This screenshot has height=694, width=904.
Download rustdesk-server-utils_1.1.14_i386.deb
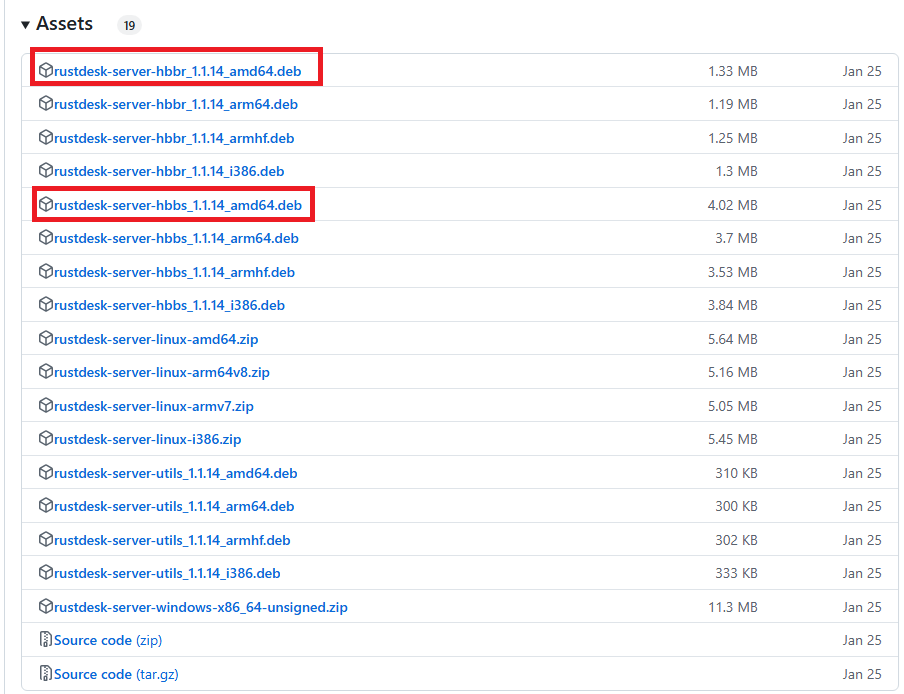tap(167, 573)
